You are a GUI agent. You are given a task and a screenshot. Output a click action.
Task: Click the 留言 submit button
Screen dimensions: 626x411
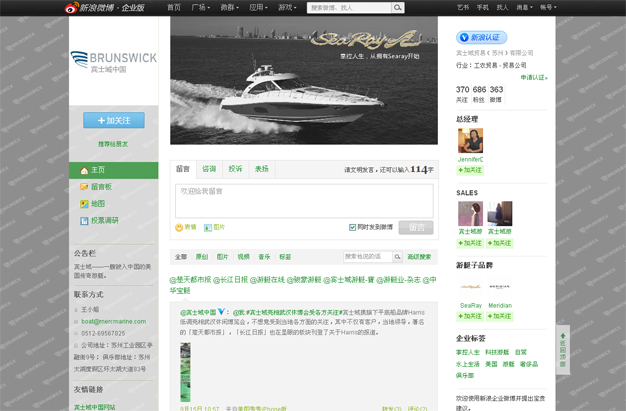click(416, 228)
